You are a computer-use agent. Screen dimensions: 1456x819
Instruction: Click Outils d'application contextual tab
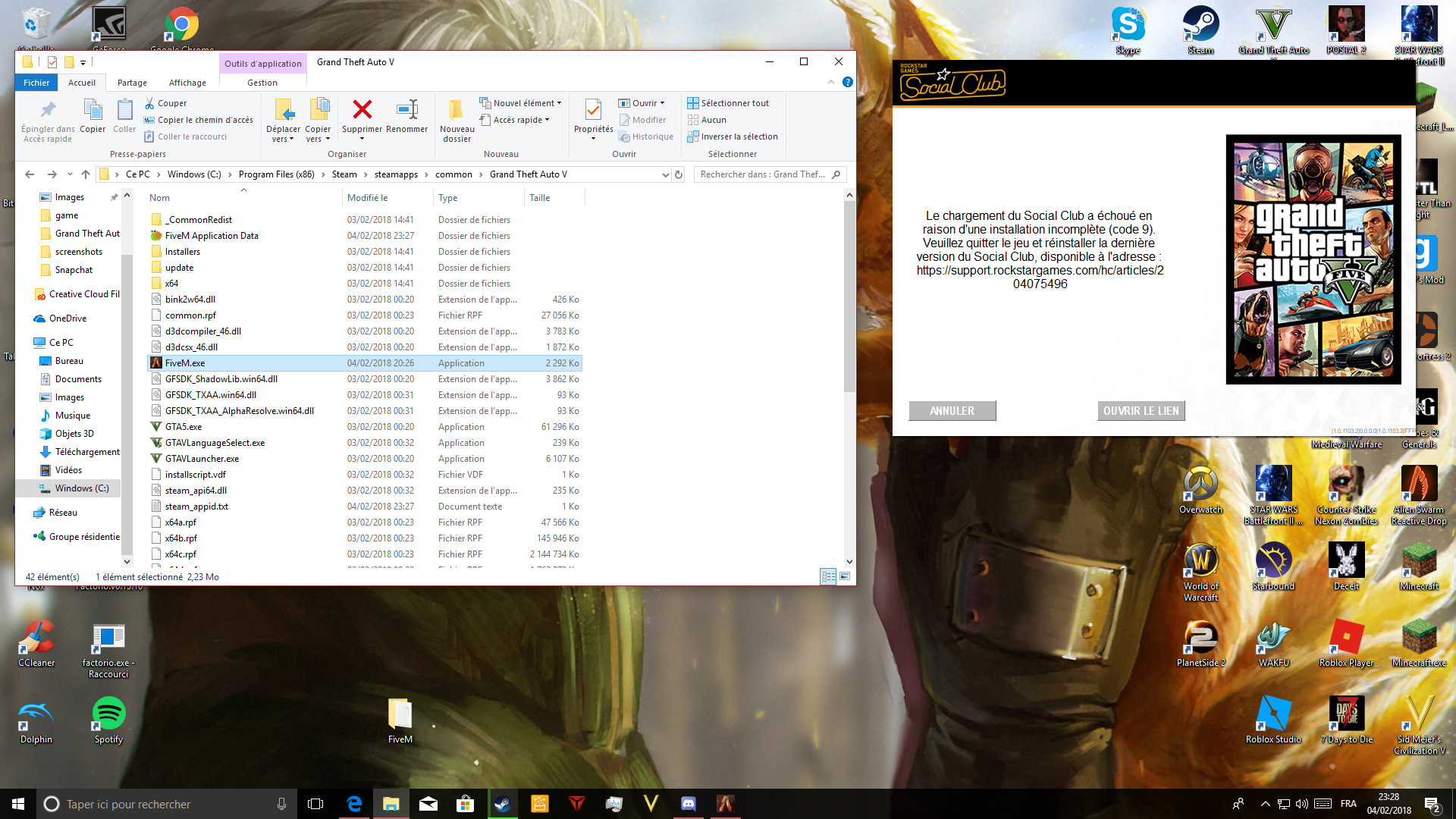[263, 64]
